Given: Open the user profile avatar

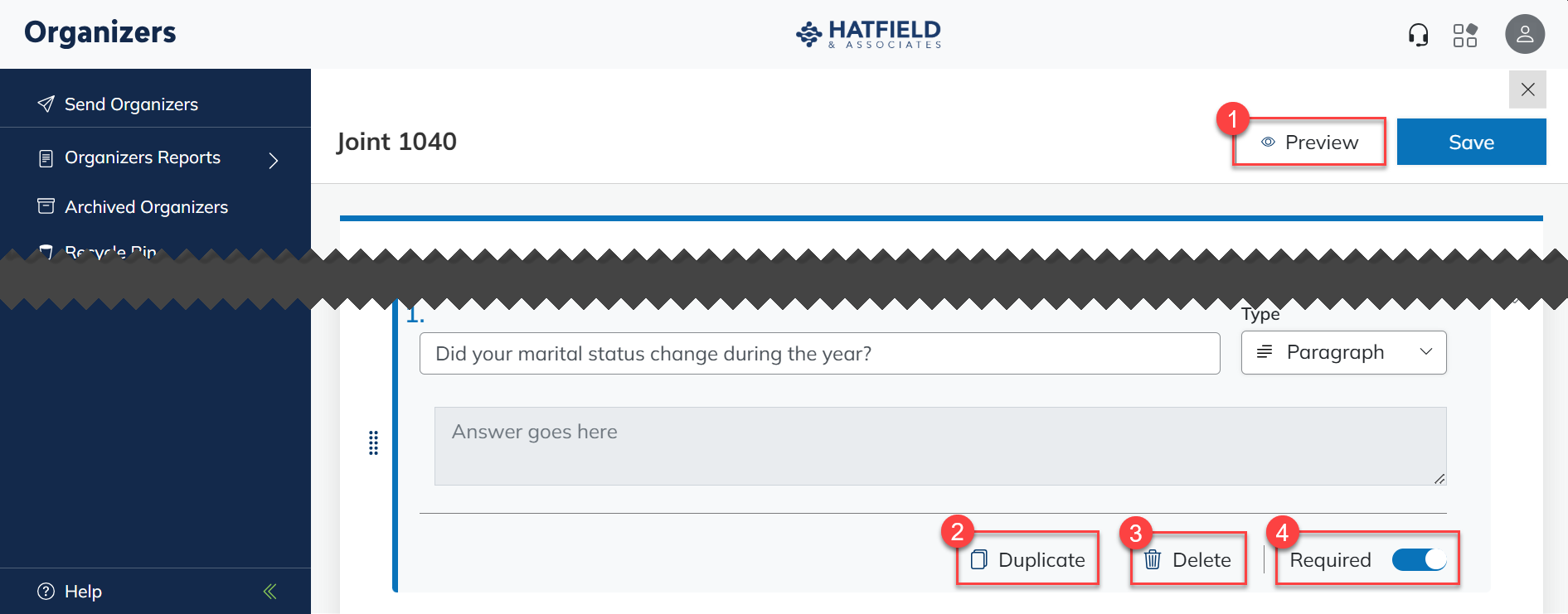Looking at the screenshot, I should tap(1524, 35).
